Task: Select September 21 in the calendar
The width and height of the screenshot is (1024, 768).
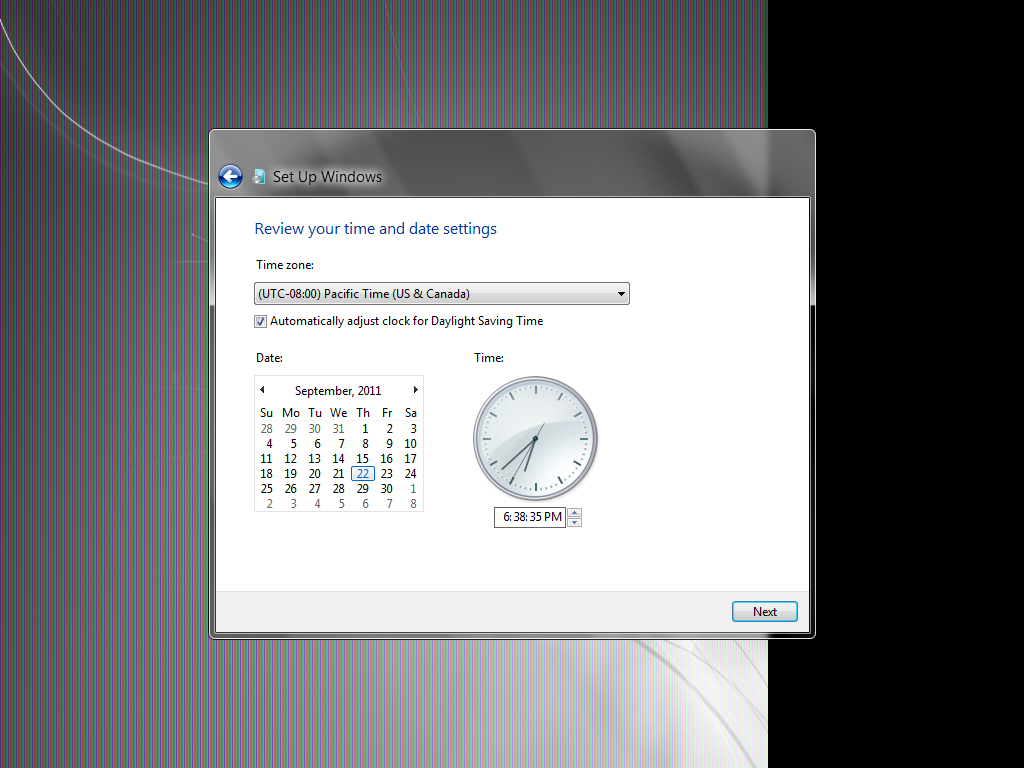Action: (338, 473)
